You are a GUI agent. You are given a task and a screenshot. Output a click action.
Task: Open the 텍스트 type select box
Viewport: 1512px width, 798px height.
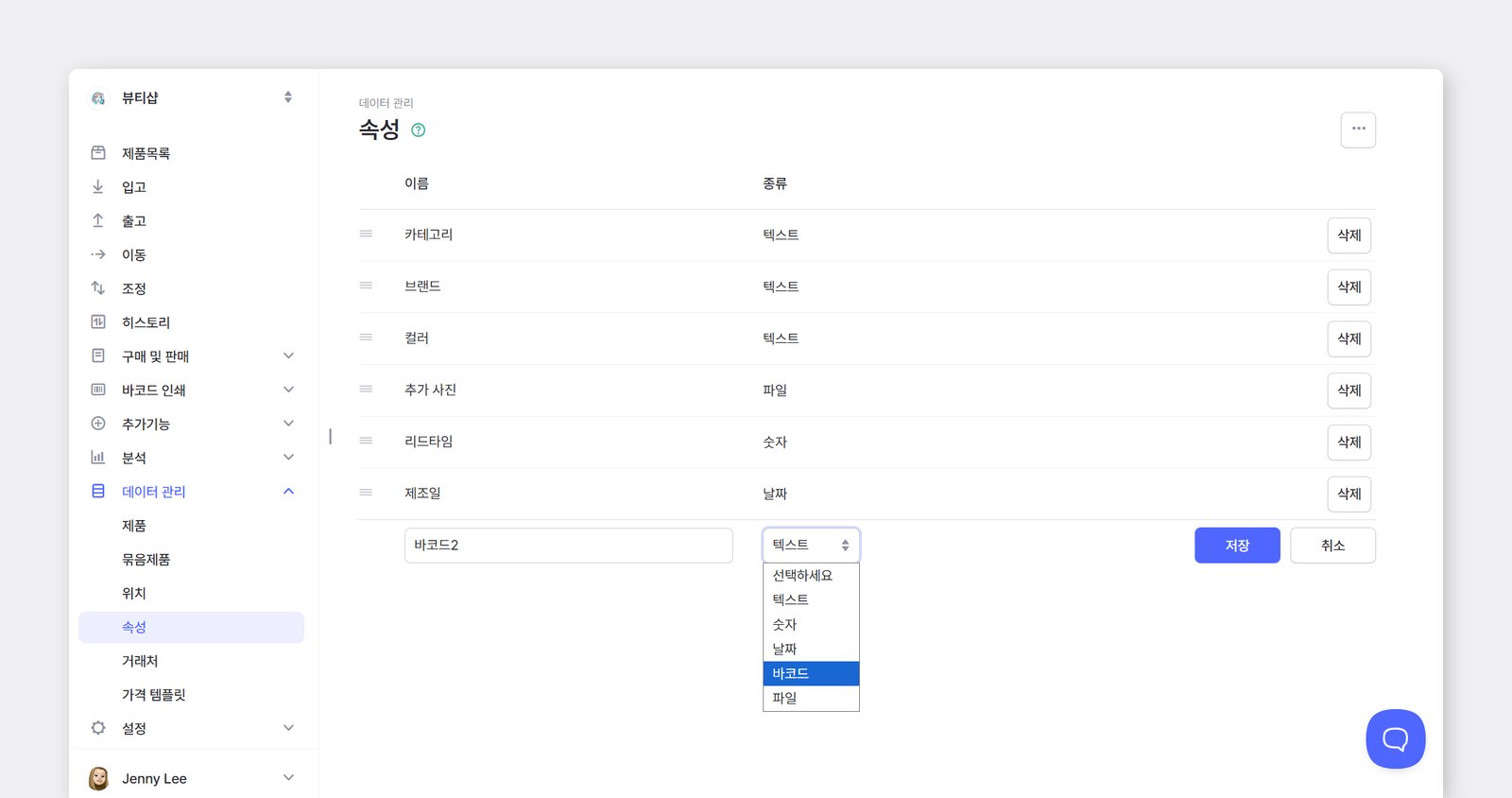811,546
